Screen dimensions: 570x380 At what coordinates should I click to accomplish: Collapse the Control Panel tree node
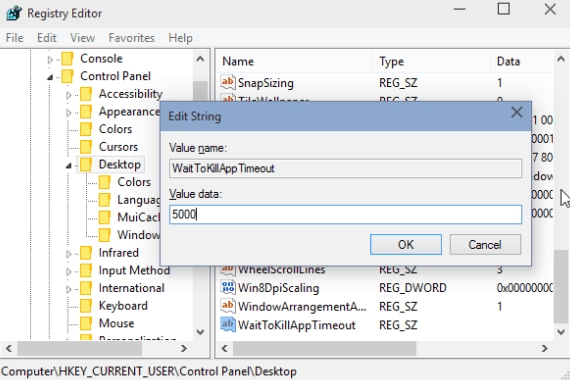pos(50,77)
